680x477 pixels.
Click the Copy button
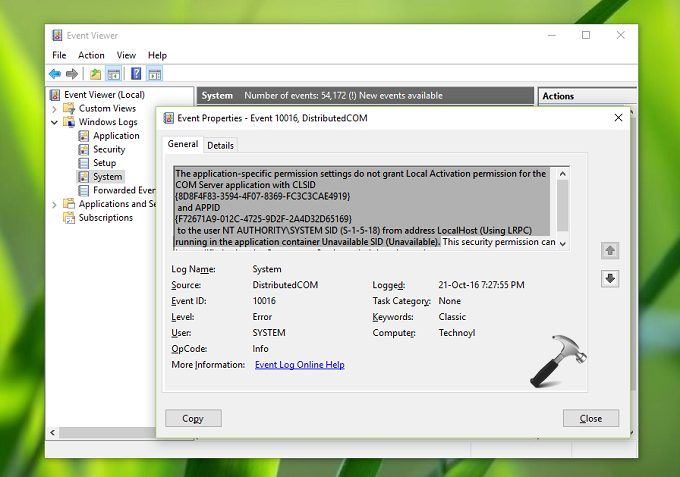[193, 418]
